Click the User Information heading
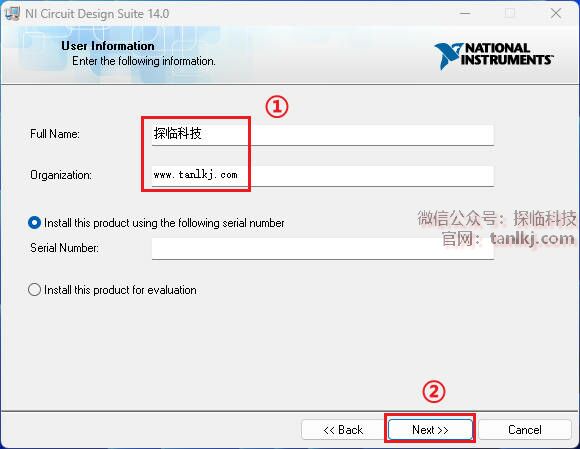Viewport: 580px width, 449px height. (108, 46)
